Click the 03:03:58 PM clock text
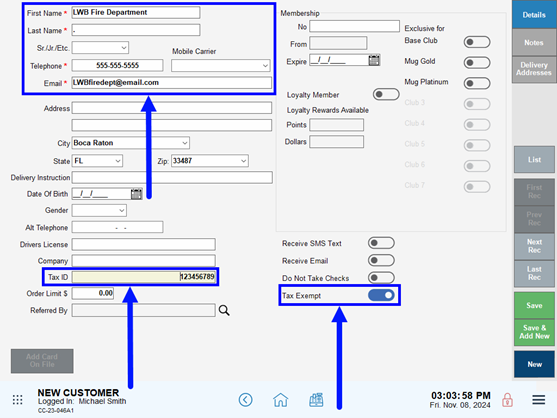The width and height of the screenshot is (557, 418). [461, 395]
